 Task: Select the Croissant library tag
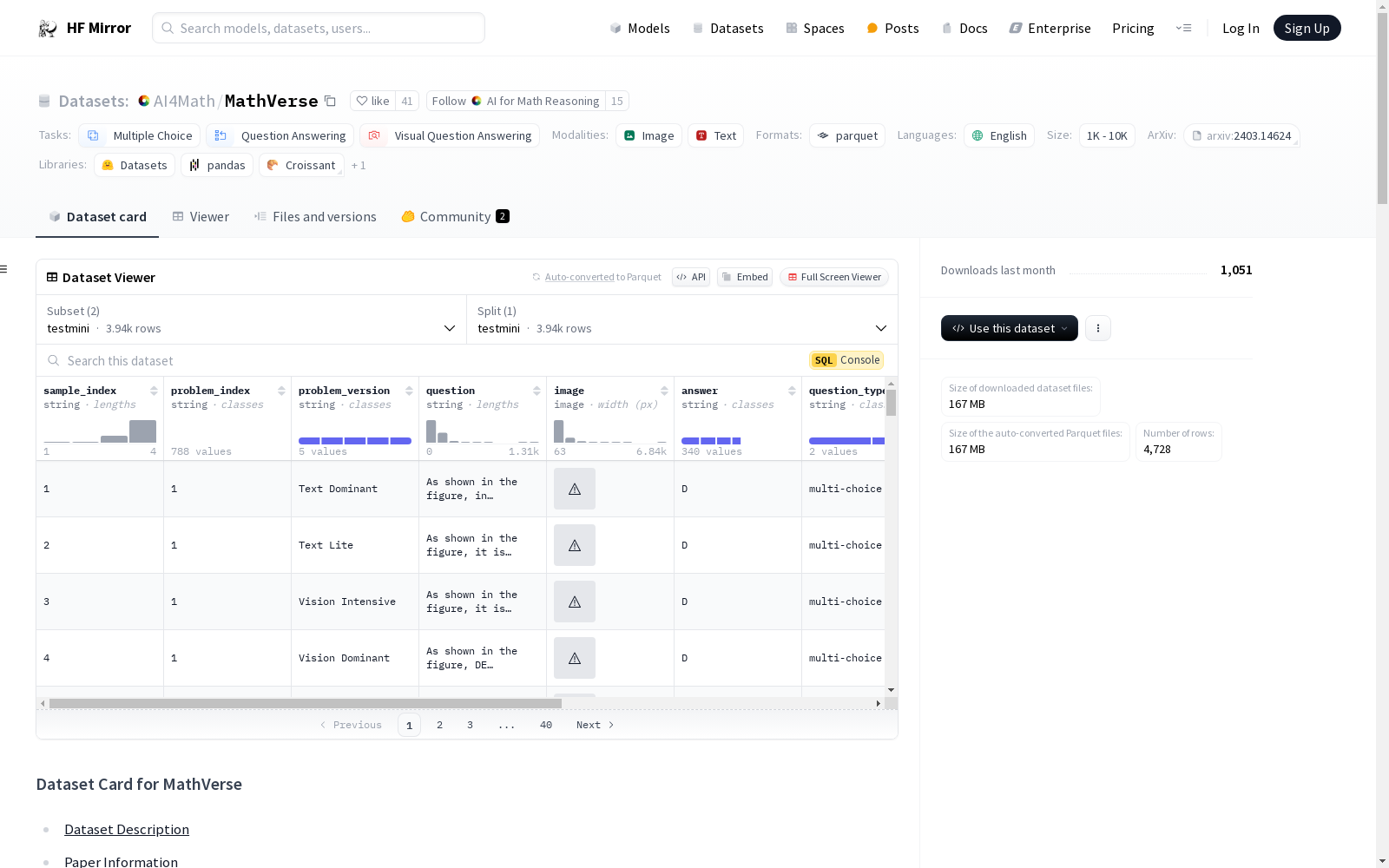click(301, 165)
